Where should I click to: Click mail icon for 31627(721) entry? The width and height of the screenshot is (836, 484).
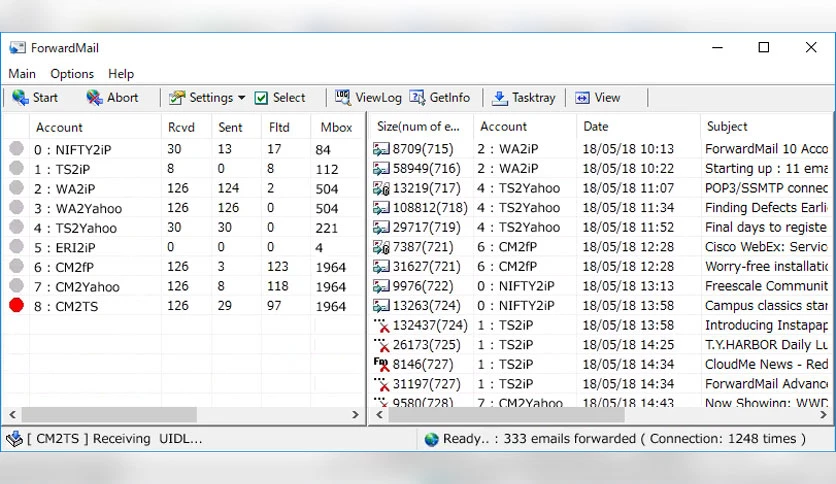click(x=381, y=267)
